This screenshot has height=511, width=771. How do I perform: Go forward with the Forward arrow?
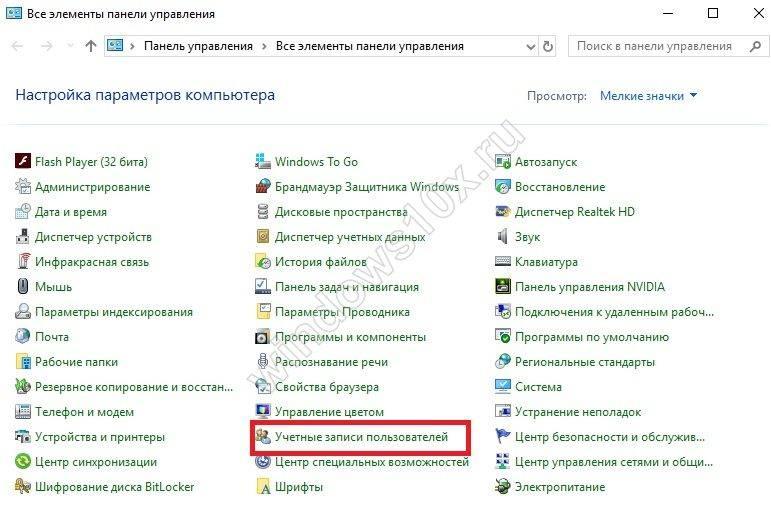[x=47, y=46]
